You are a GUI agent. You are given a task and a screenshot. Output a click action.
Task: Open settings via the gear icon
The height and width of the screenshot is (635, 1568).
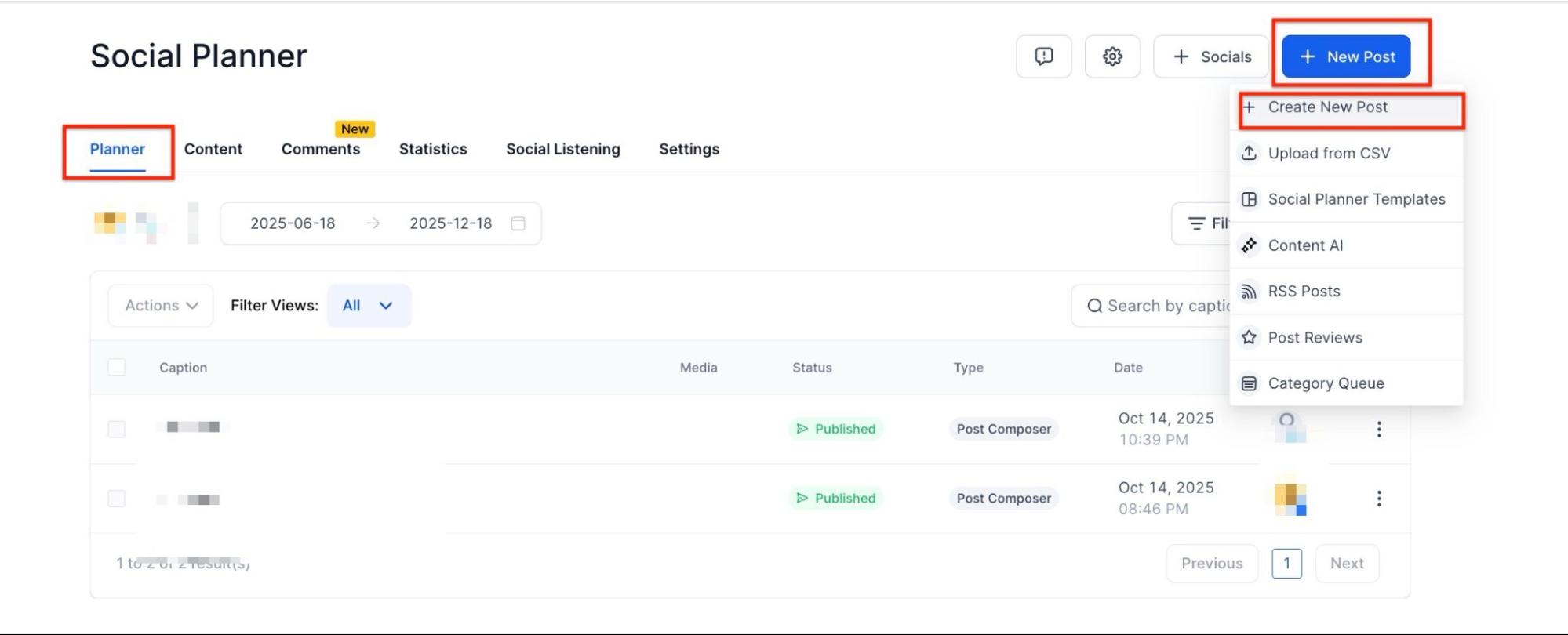point(1112,56)
